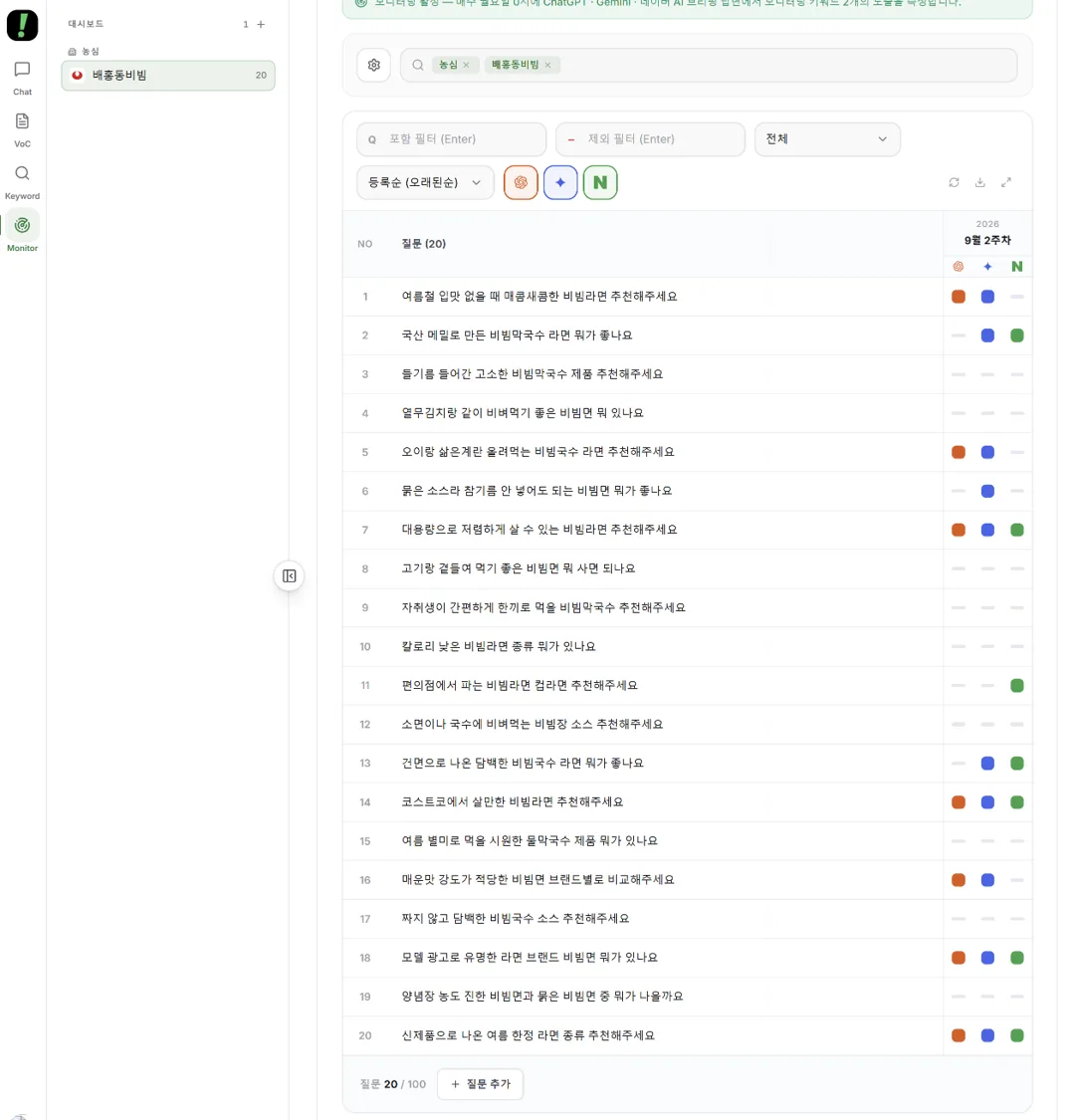The width and height of the screenshot is (1071, 1120).
Task: Click the green exclamation app logo
Action: click(22, 25)
